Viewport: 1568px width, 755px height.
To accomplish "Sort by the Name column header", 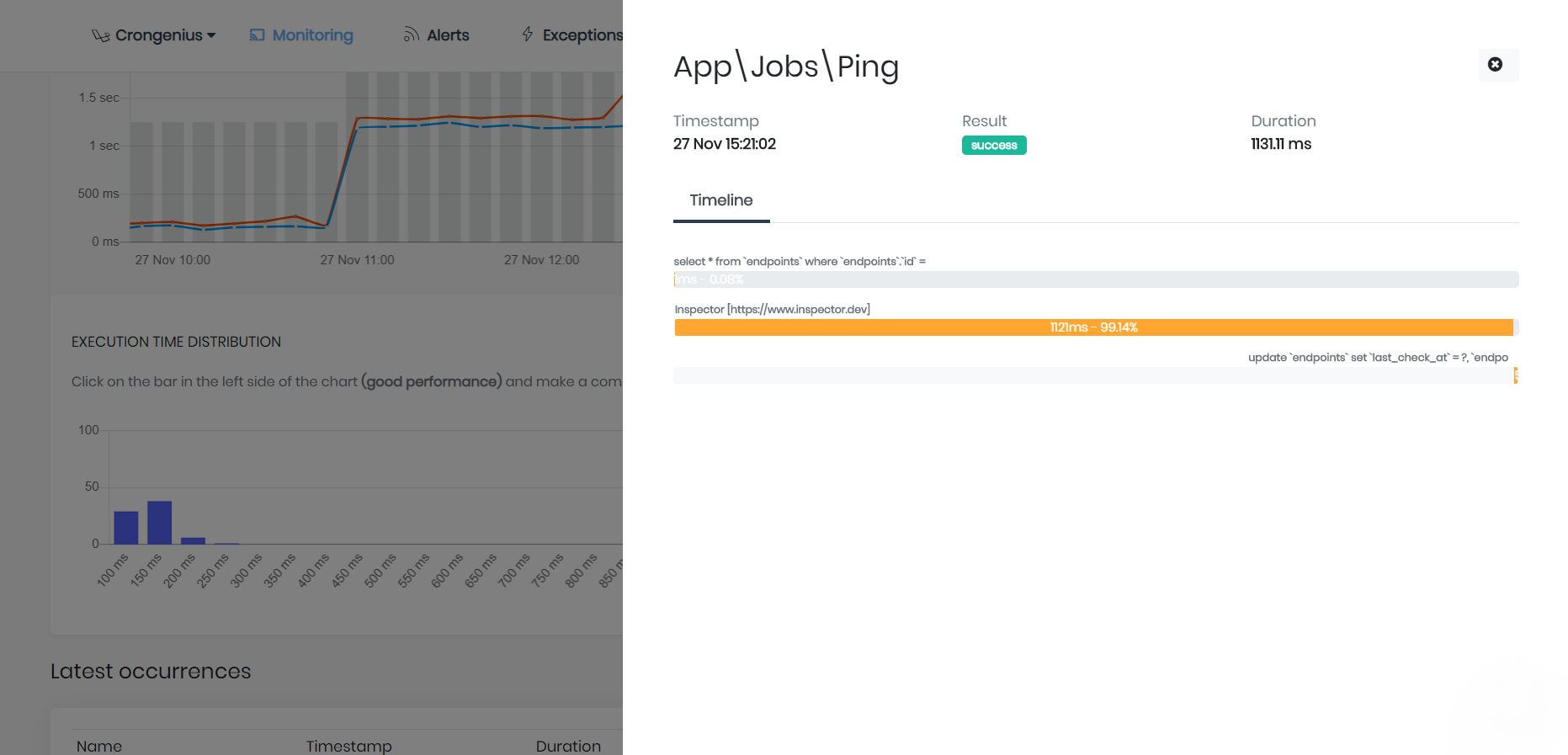I will [99, 746].
